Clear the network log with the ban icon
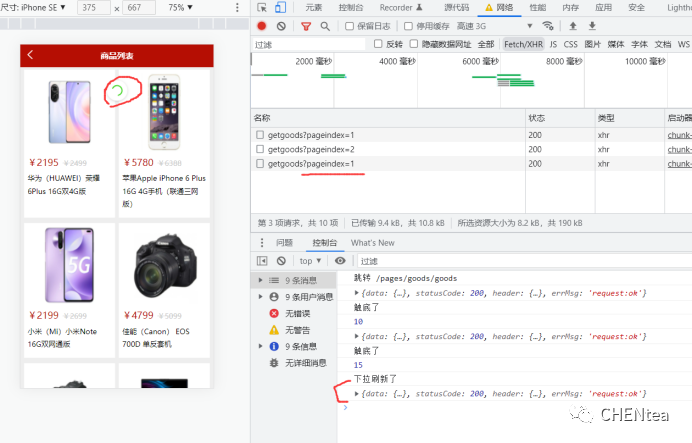Viewport: 692px width, 443px height. (281, 26)
